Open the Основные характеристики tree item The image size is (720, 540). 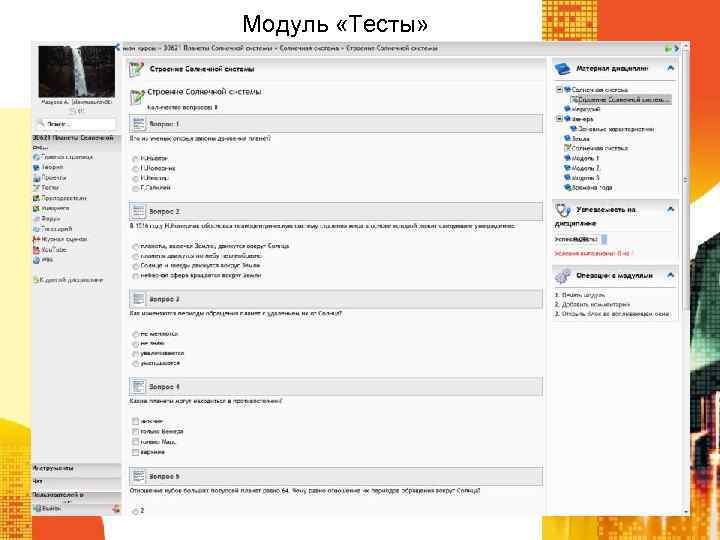(x=616, y=129)
